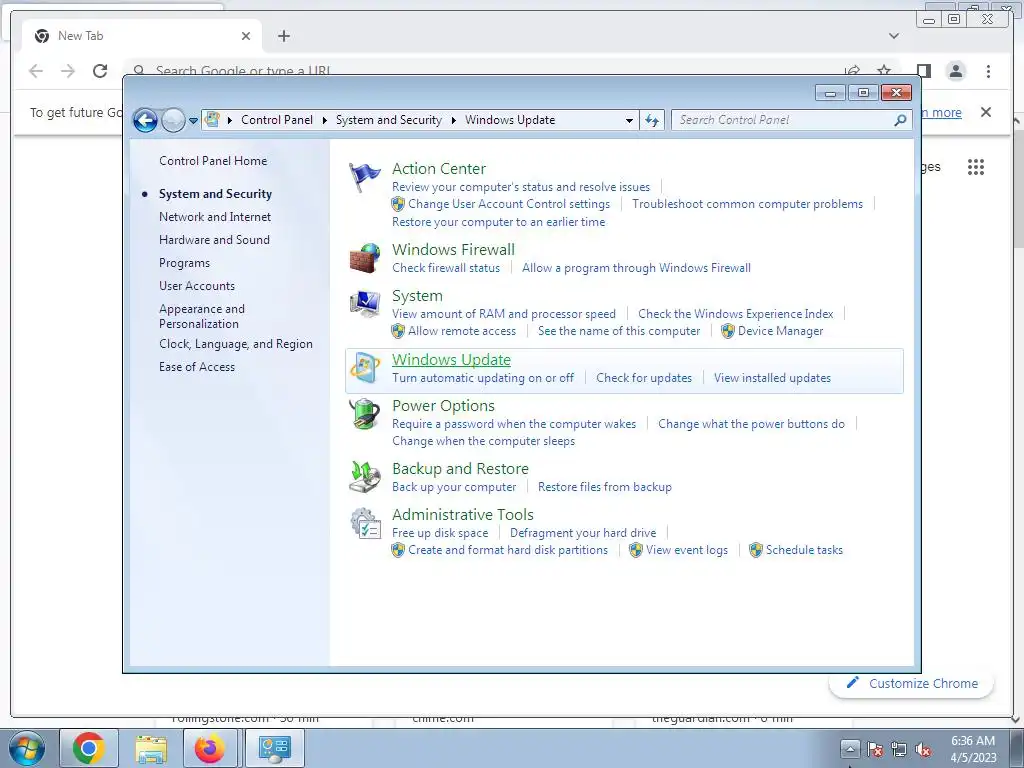Select Appearance and Personalization category
The image size is (1024, 768).
pos(202,316)
